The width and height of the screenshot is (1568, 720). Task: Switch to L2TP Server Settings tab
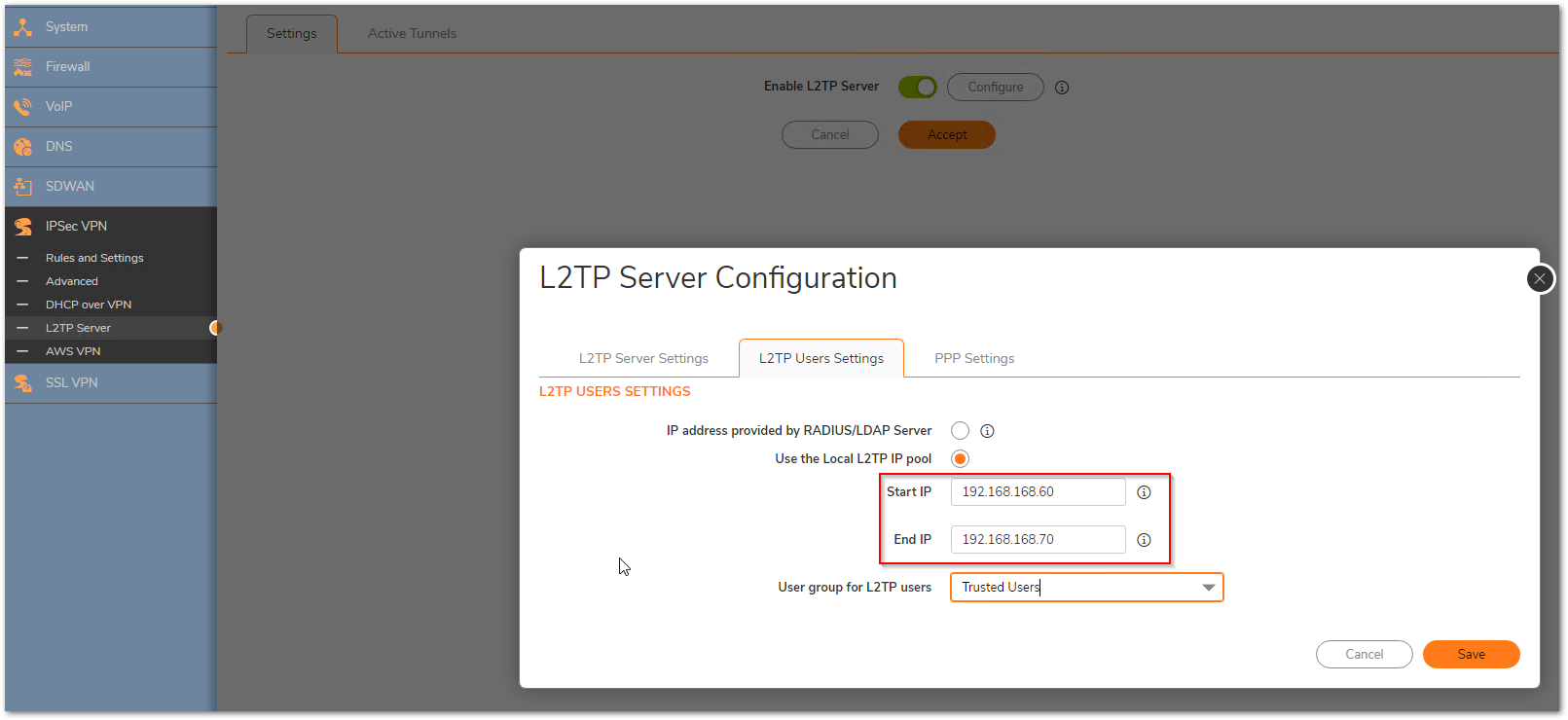(x=643, y=359)
